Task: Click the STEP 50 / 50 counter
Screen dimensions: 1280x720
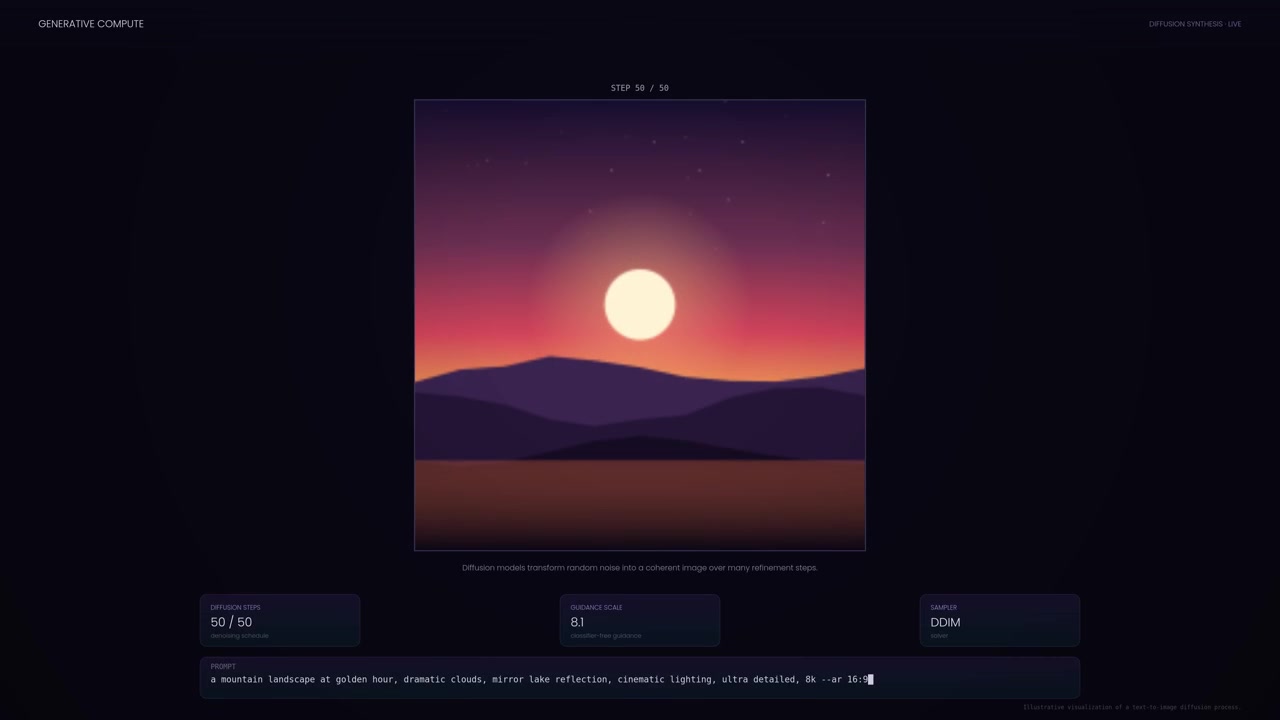Action: click(640, 88)
